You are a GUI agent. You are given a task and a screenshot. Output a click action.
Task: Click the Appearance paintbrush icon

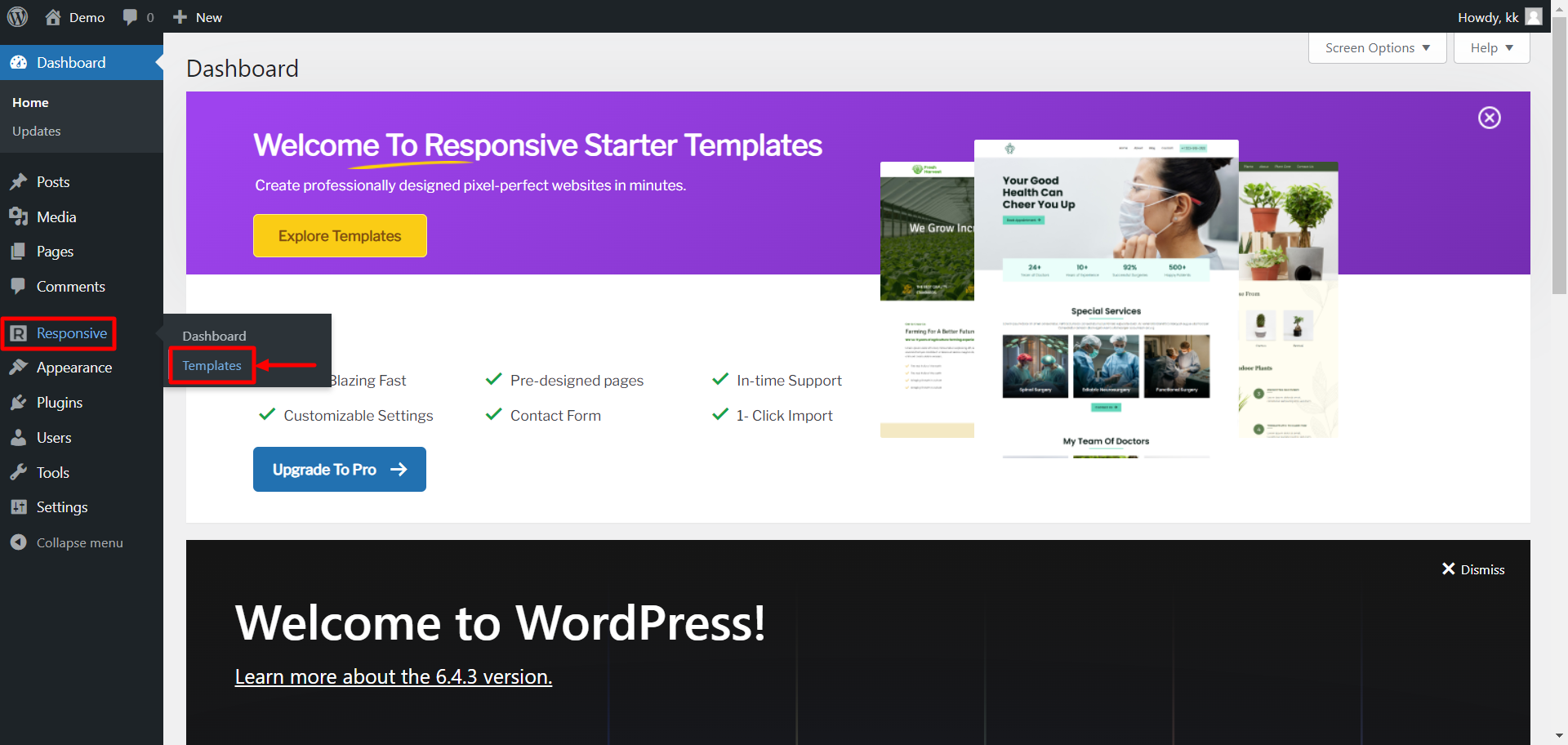[x=19, y=368]
